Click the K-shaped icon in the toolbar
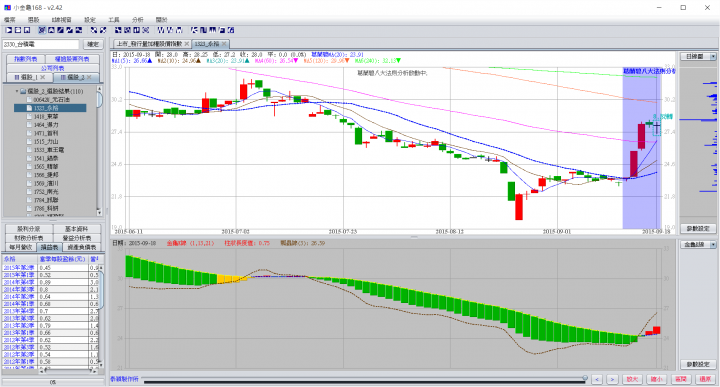The height and width of the screenshot is (387, 720). tap(194, 30)
